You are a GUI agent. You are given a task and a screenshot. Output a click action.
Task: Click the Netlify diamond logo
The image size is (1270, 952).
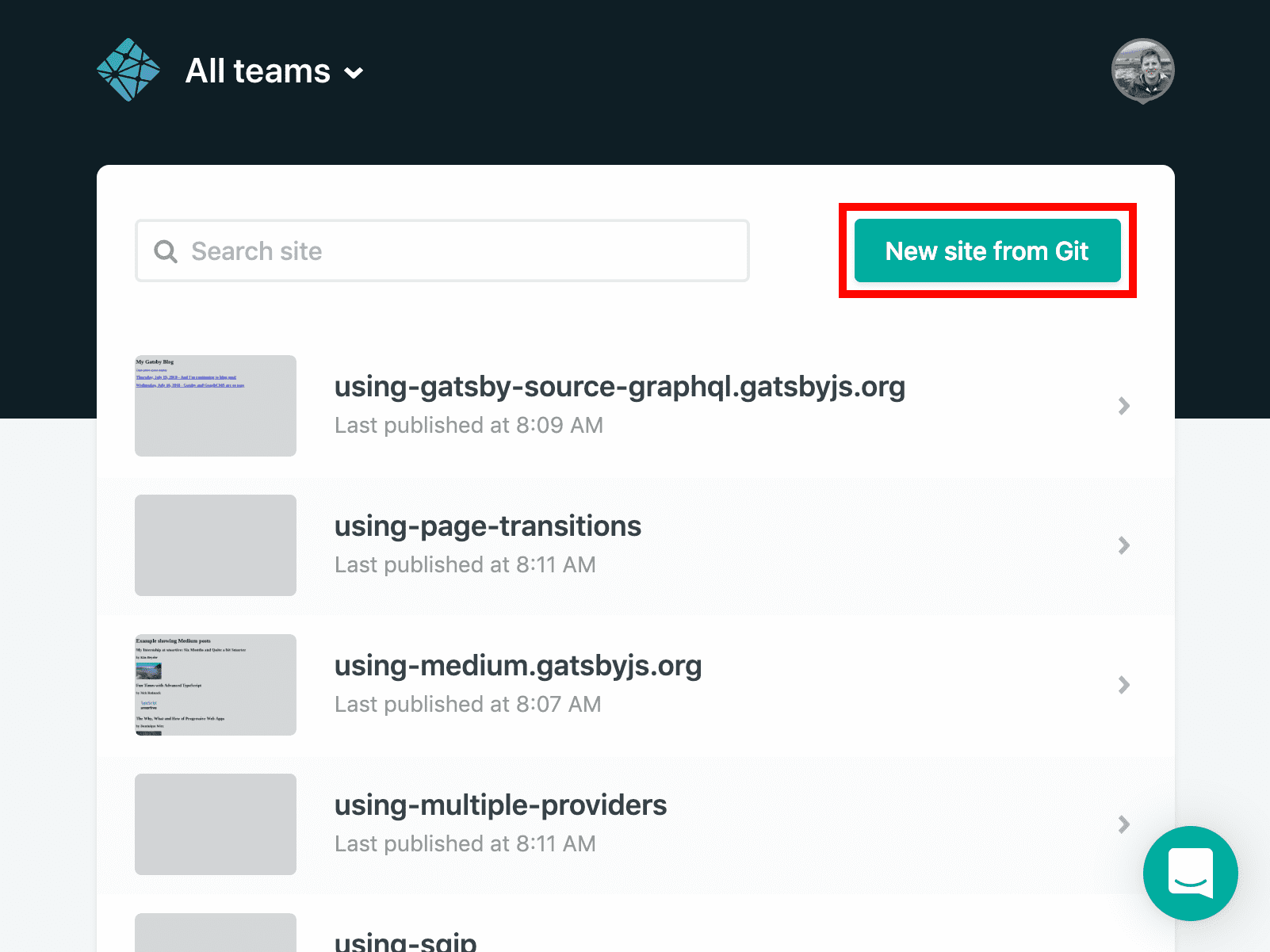click(x=128, y=71)
